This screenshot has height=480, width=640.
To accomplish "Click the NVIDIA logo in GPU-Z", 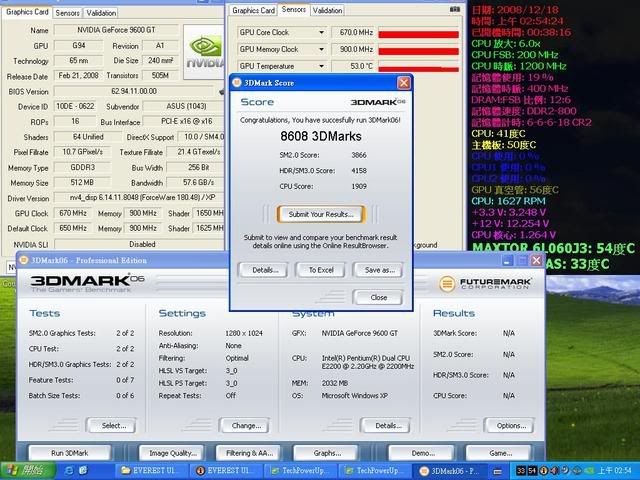I will coord(204,52).
